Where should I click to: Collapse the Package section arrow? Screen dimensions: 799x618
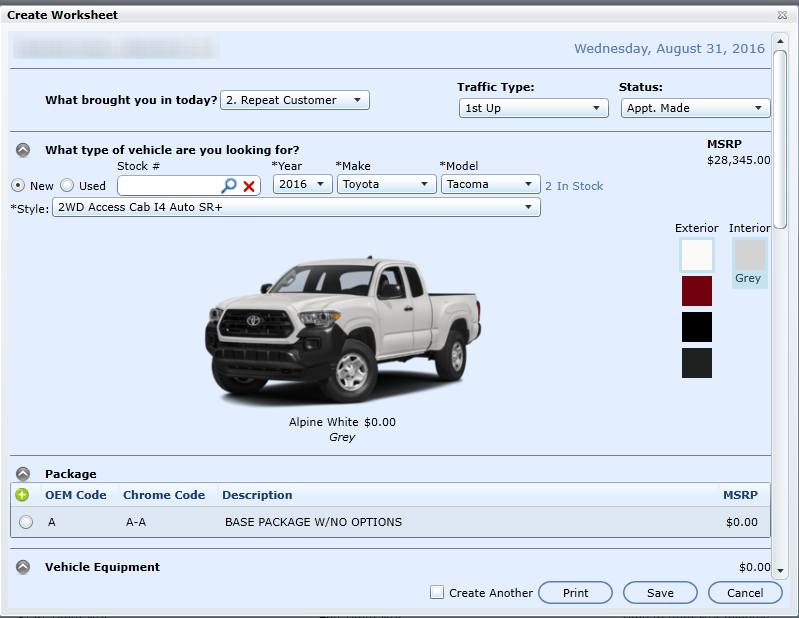[x=23, y=474]
